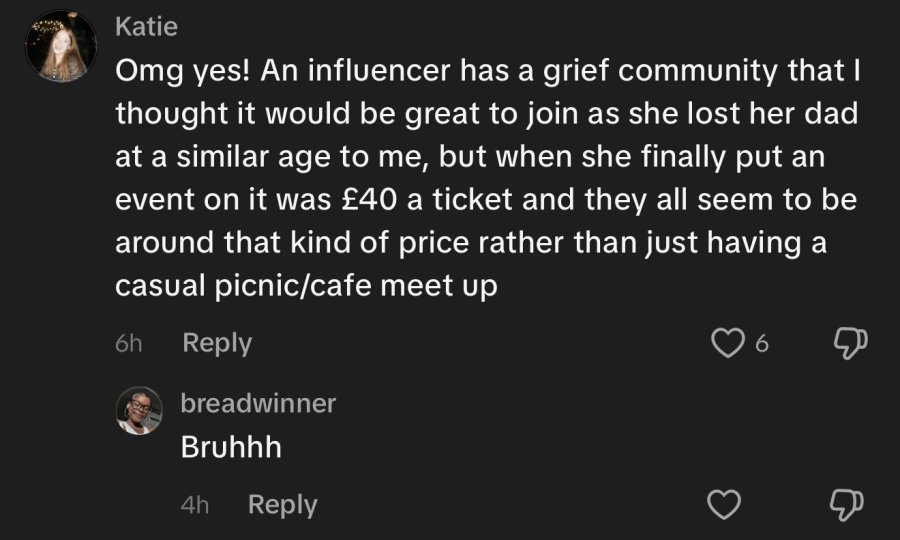Image resolution: width=900 pixels, height=540 pixels.
Task: Visit breadwinner's profile via username
Action: (x=258, y=403)
